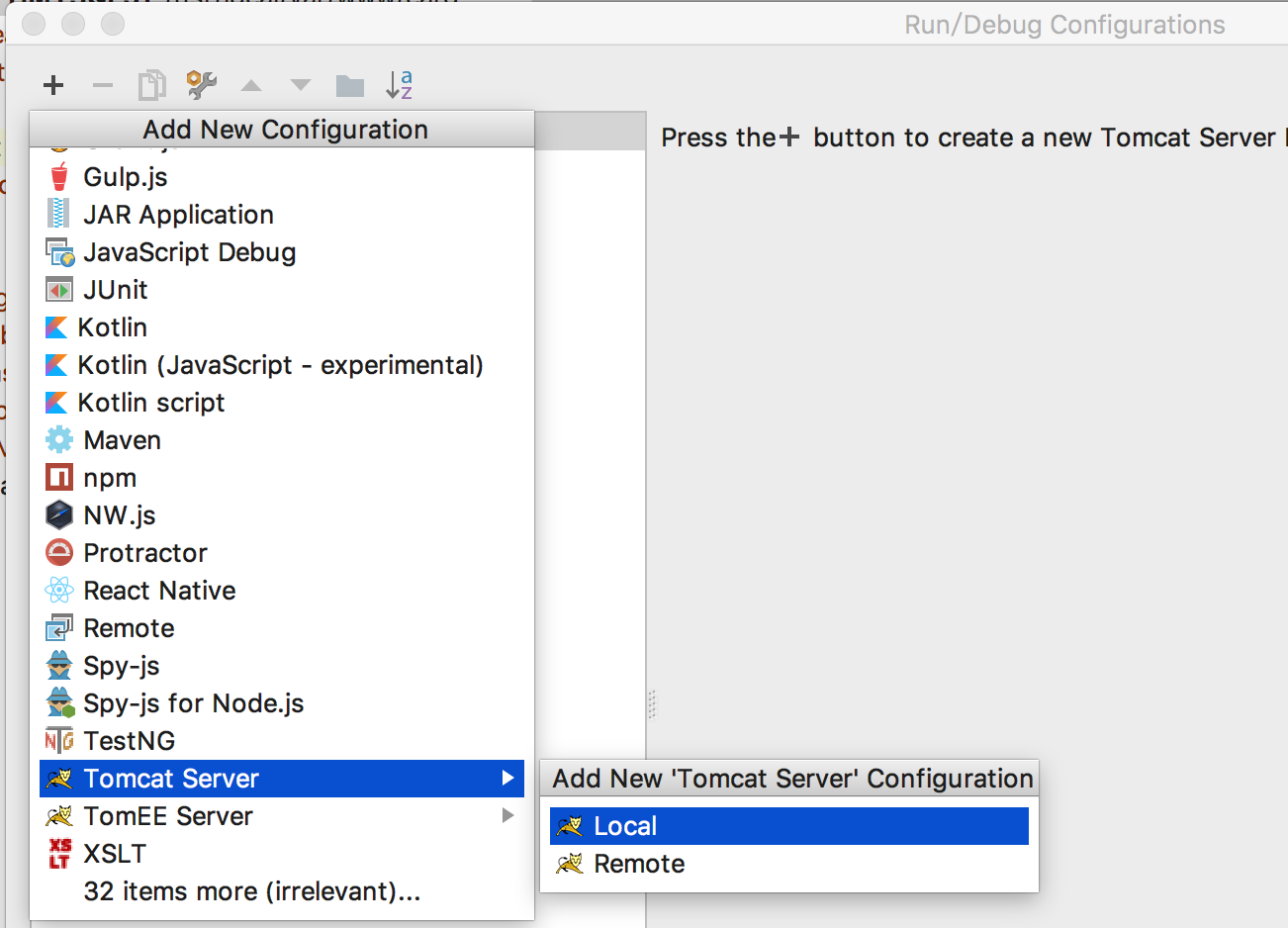Click the Protractor icon
This screenshot has height=928, width=1288.
point(59,553)
